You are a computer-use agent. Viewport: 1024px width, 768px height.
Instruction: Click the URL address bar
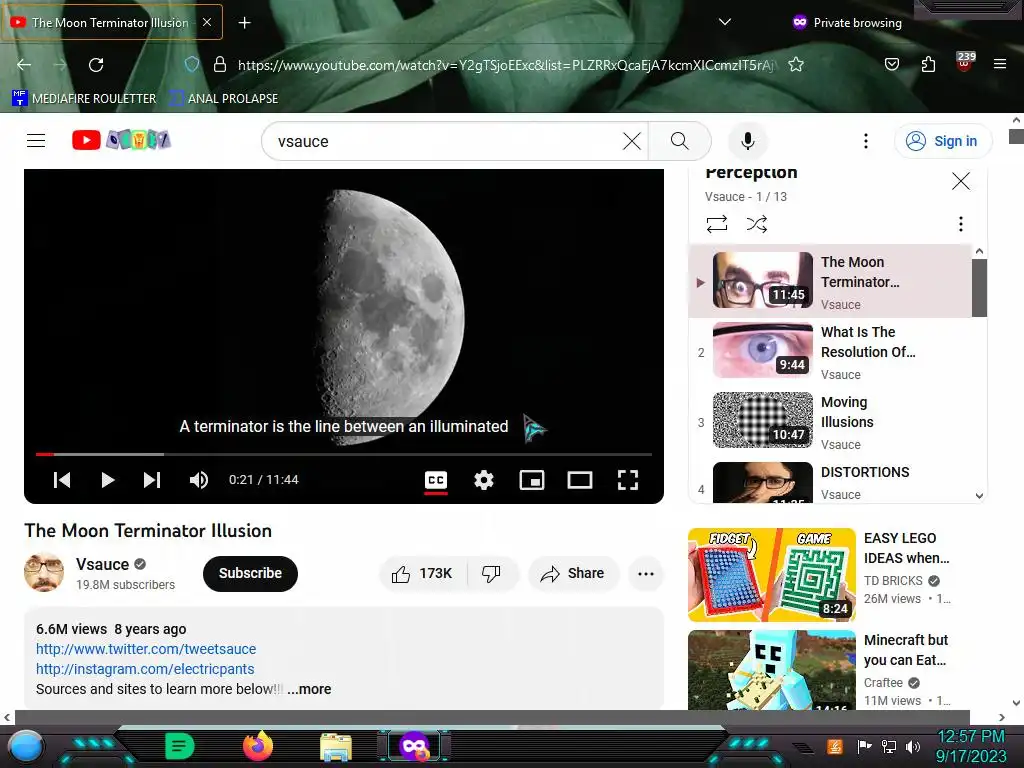point(507,65)
